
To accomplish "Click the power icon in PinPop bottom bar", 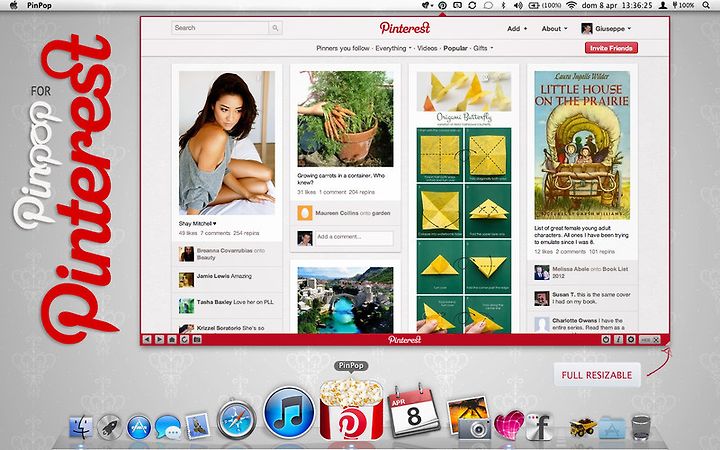I will [606, 339].
